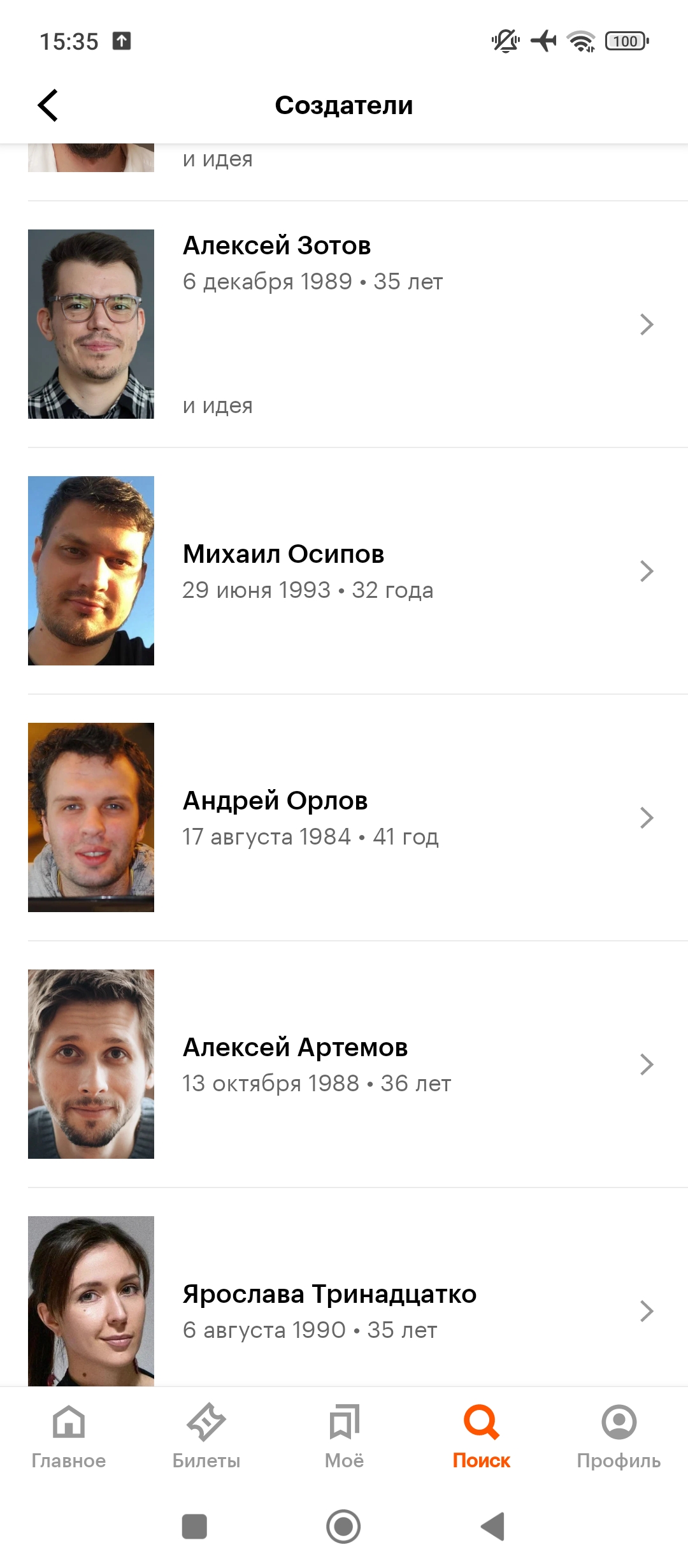This screenshot has height=1568, width=688.
Task: Expand Михаил Осипов entry chevron
Action: pyautogui.click(x=647, y=571)
